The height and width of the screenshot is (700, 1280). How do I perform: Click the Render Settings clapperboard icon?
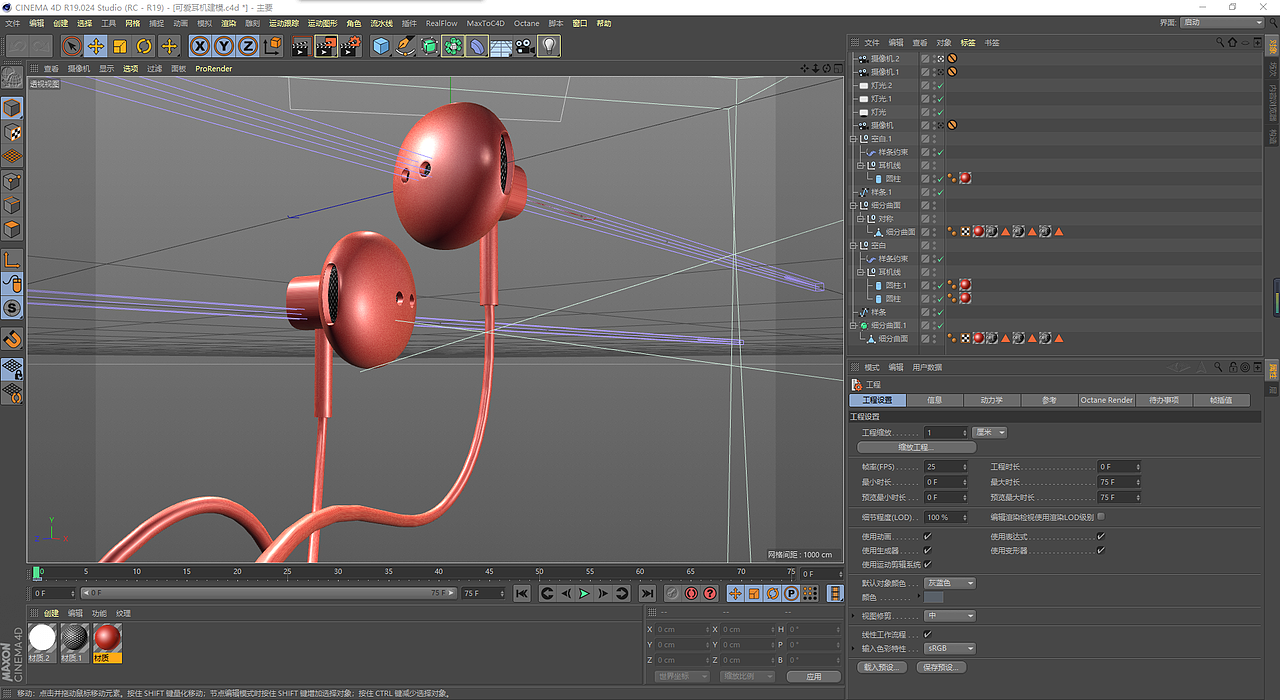tap(350, 46)
